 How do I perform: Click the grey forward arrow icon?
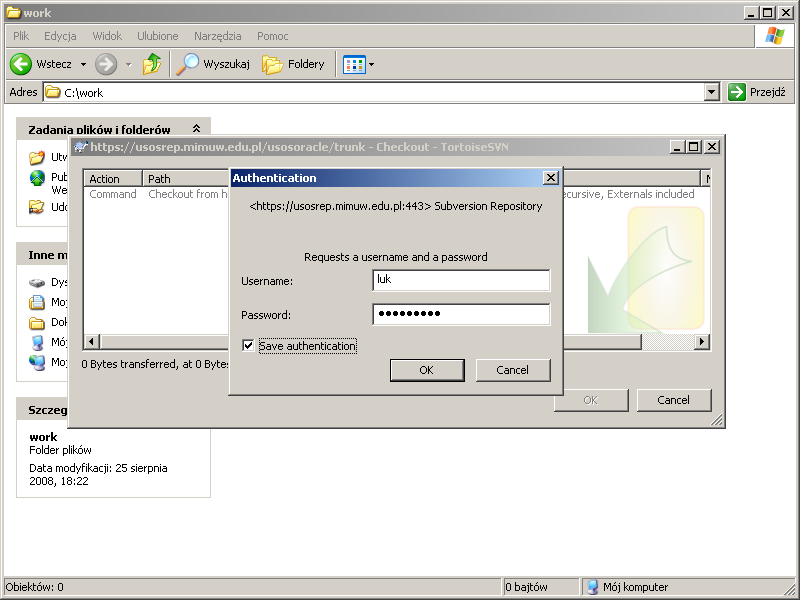[106, 64]
